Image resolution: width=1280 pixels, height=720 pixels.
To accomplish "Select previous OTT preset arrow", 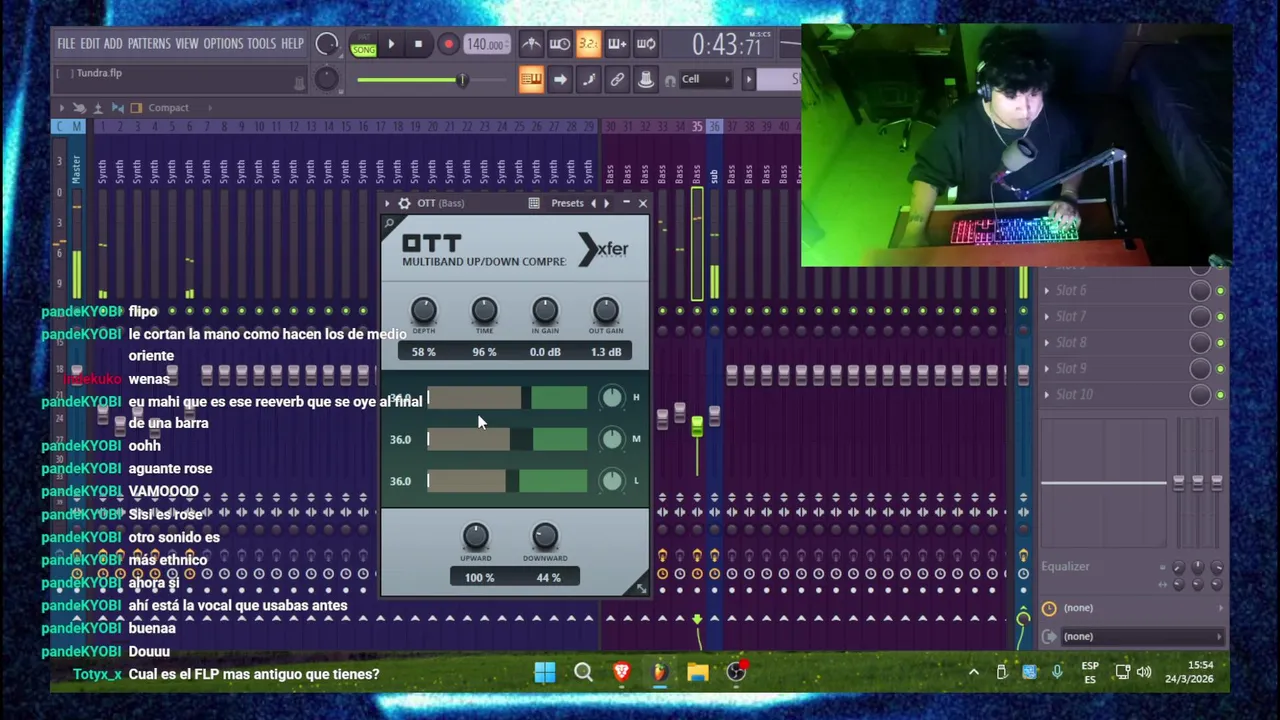I will pos(593,203).
